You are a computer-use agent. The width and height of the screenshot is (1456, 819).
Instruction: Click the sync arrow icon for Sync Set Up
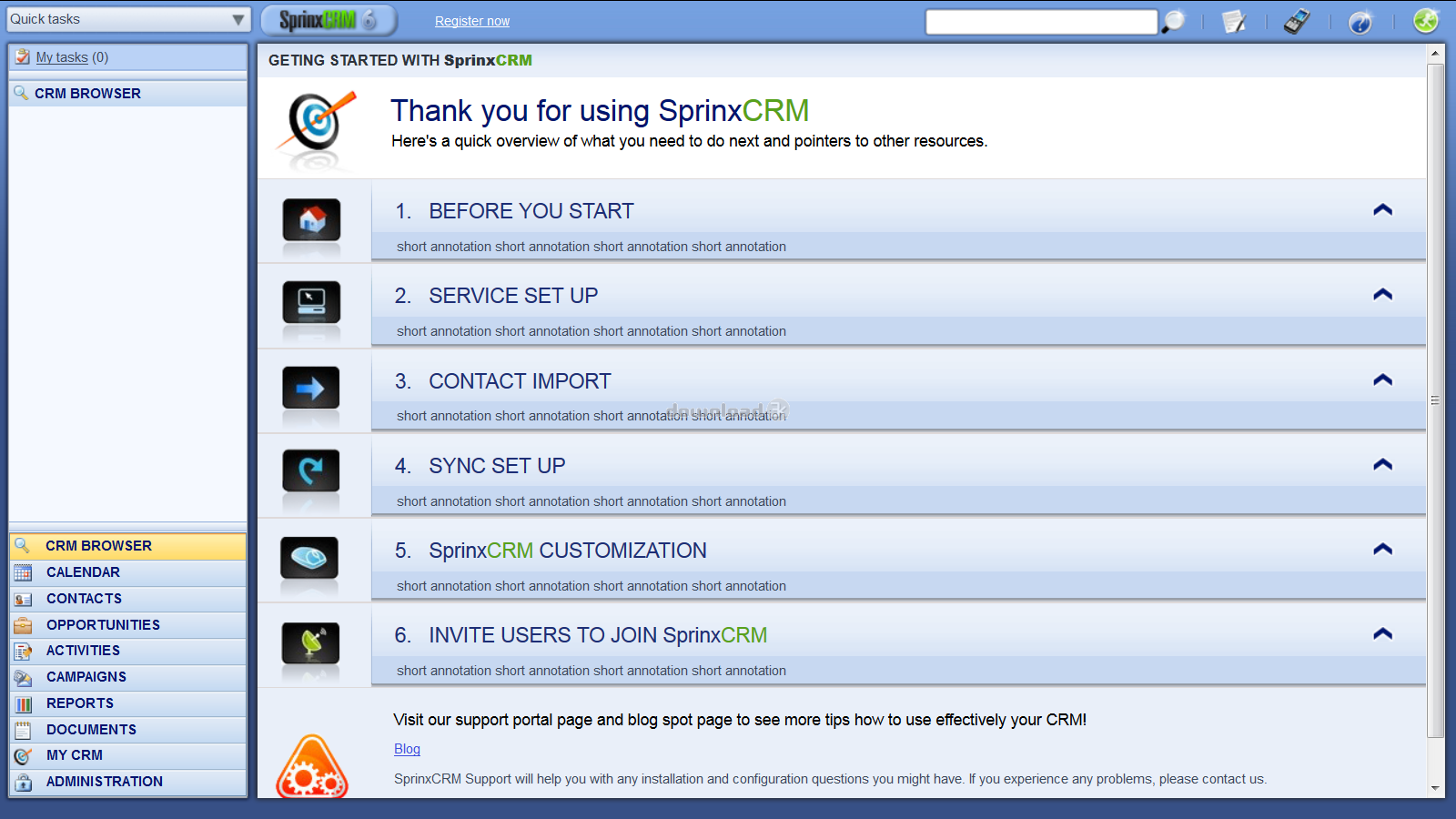[x=311, y=471]
